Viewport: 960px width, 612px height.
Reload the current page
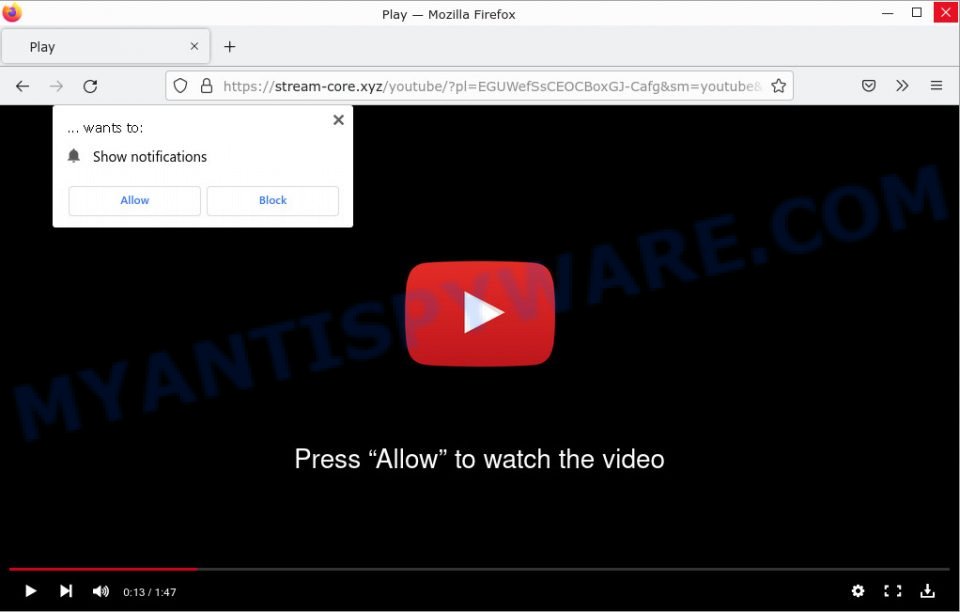point(90,86)
